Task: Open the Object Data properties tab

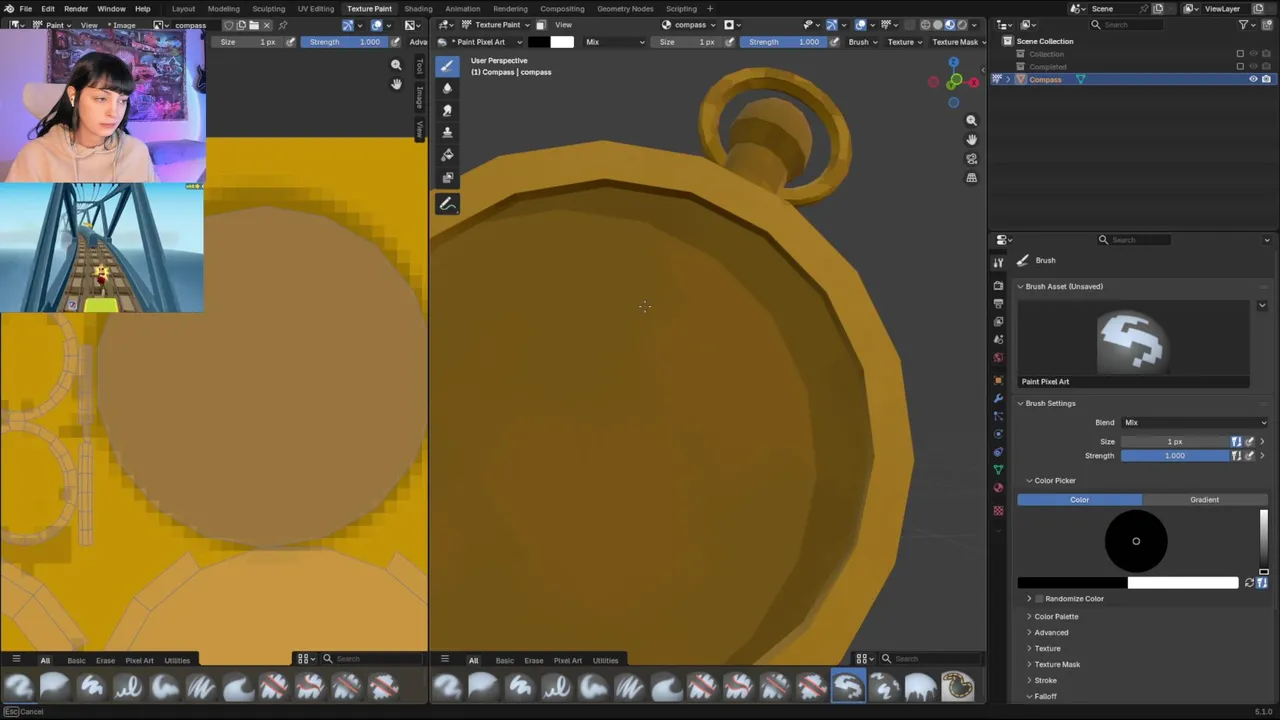Action: pos(998,470)
